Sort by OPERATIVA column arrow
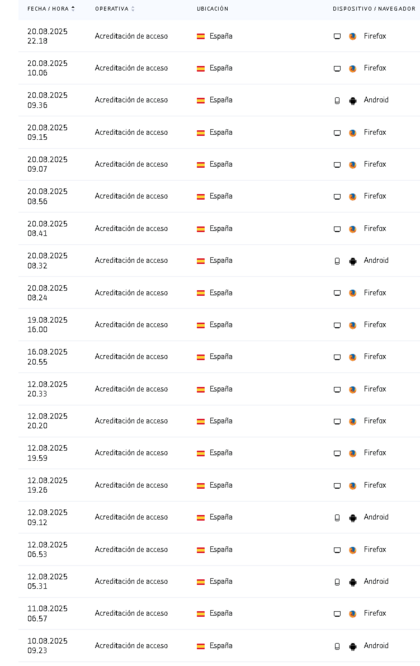Image resolution: width=420 pixels, height=666 pixels. pos(132,8)
